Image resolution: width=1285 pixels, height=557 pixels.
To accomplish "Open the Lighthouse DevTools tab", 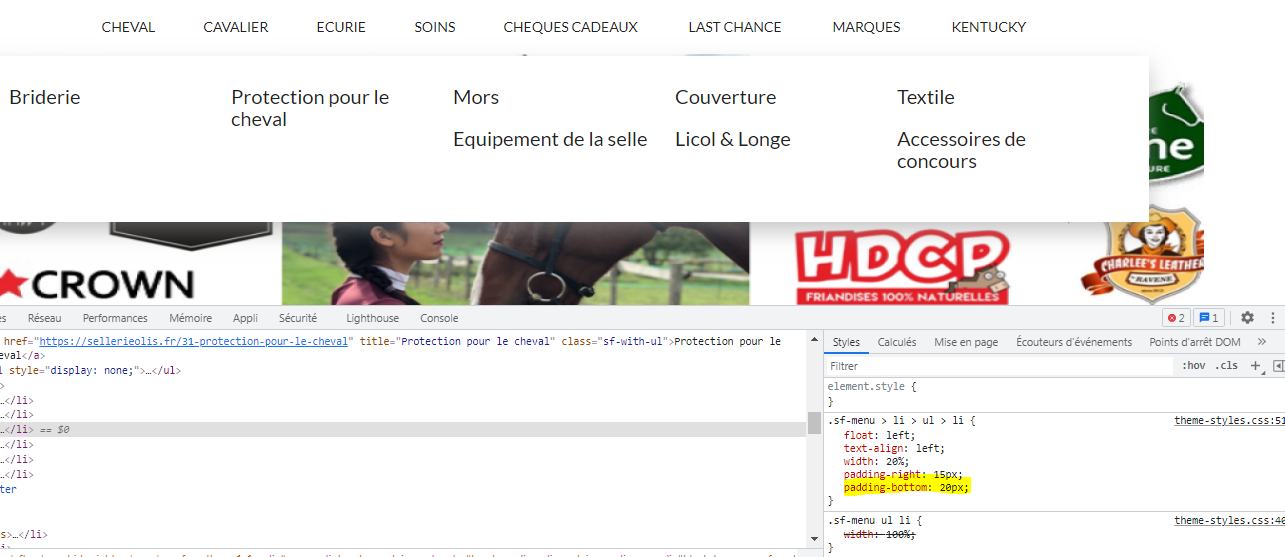I will click(372, 318).
